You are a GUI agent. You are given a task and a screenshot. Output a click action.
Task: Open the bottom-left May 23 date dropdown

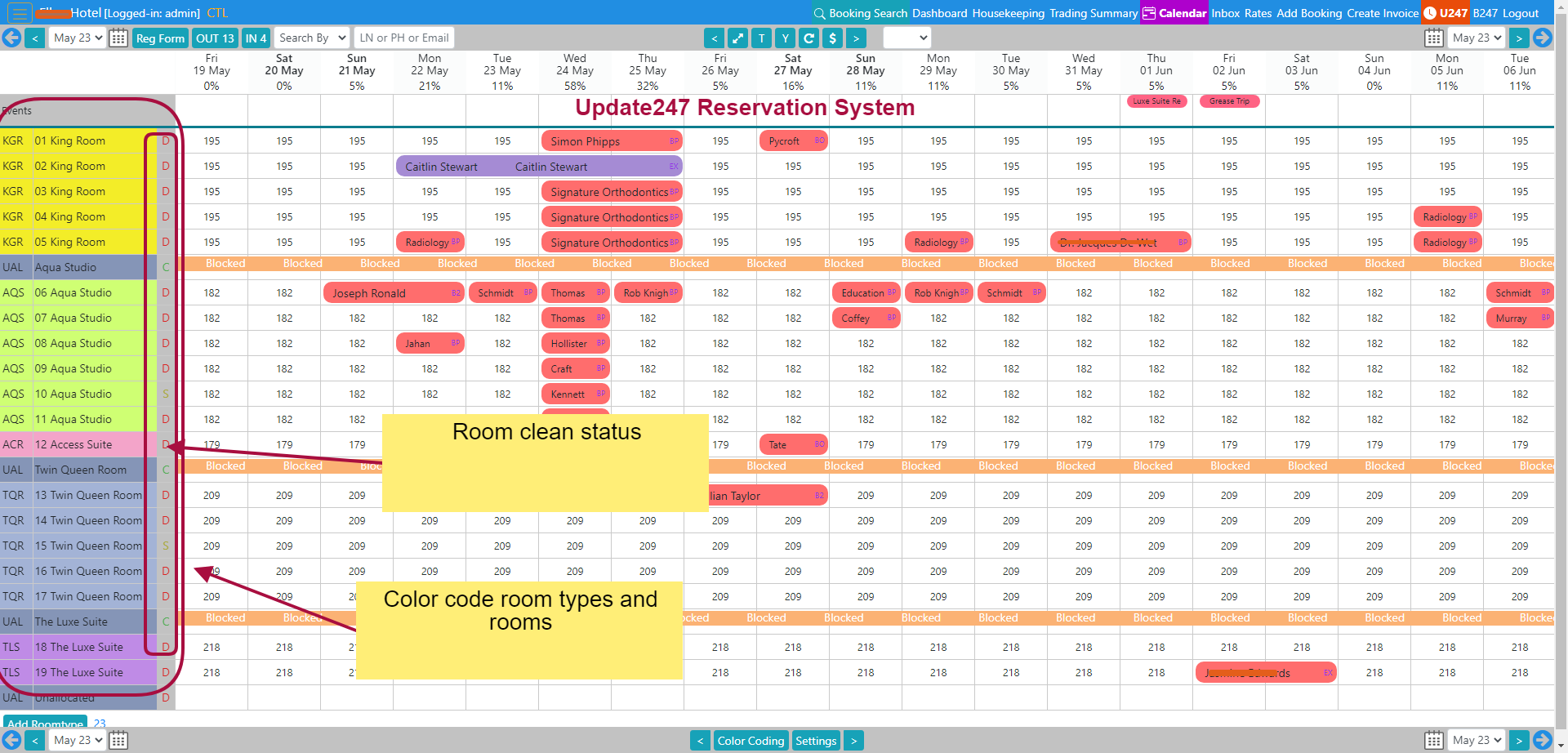78,740
